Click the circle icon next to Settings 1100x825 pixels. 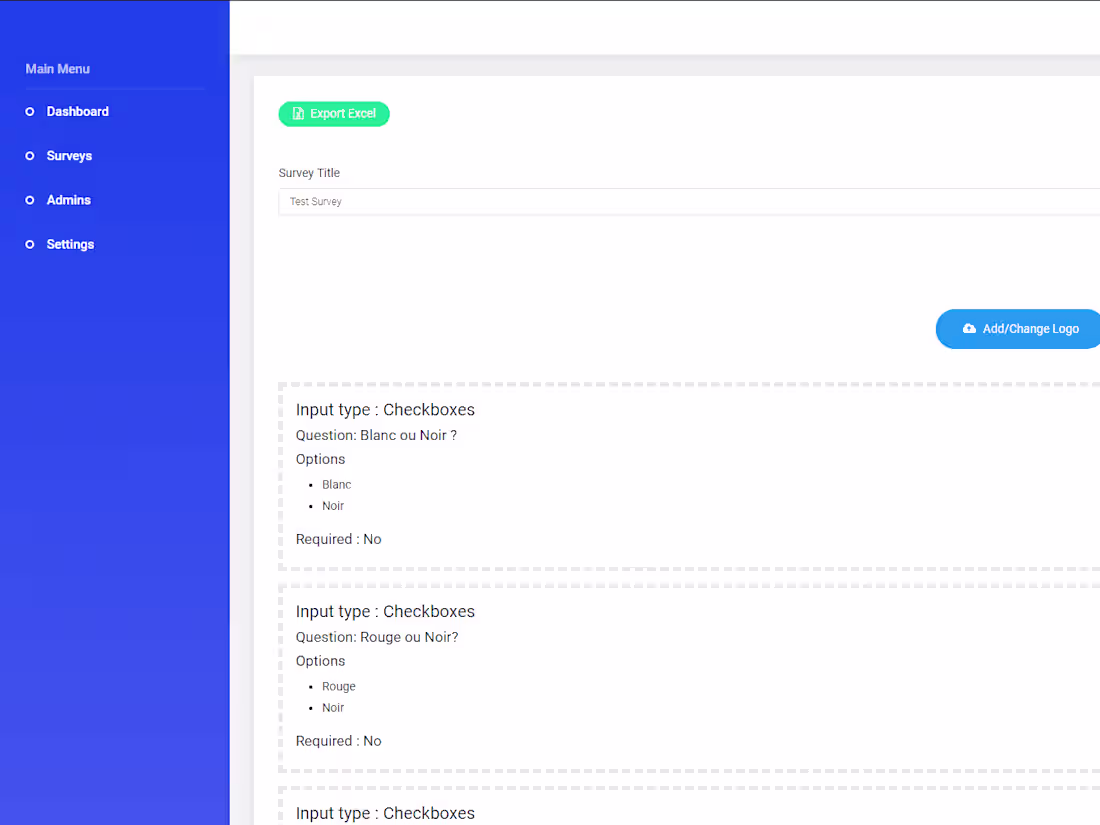[x=29, y=243]
